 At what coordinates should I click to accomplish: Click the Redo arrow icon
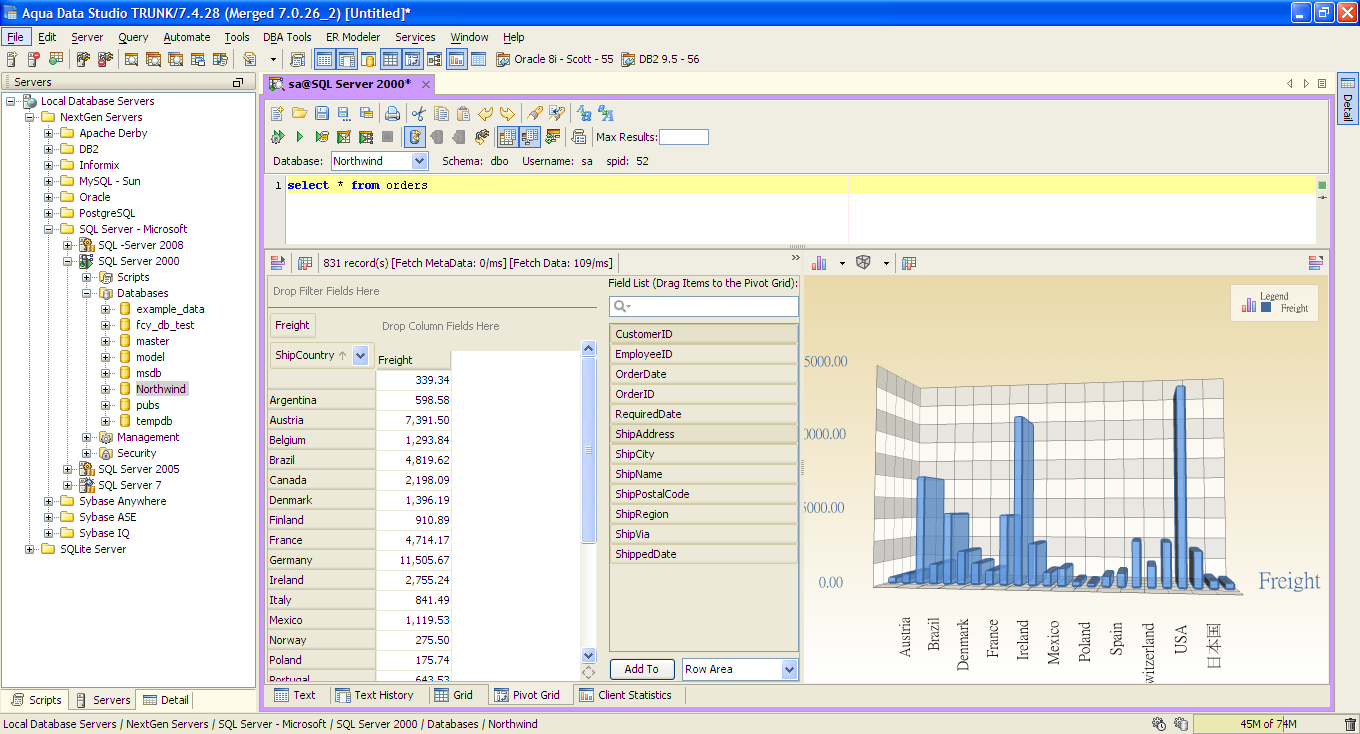click(x=508, y=113)
